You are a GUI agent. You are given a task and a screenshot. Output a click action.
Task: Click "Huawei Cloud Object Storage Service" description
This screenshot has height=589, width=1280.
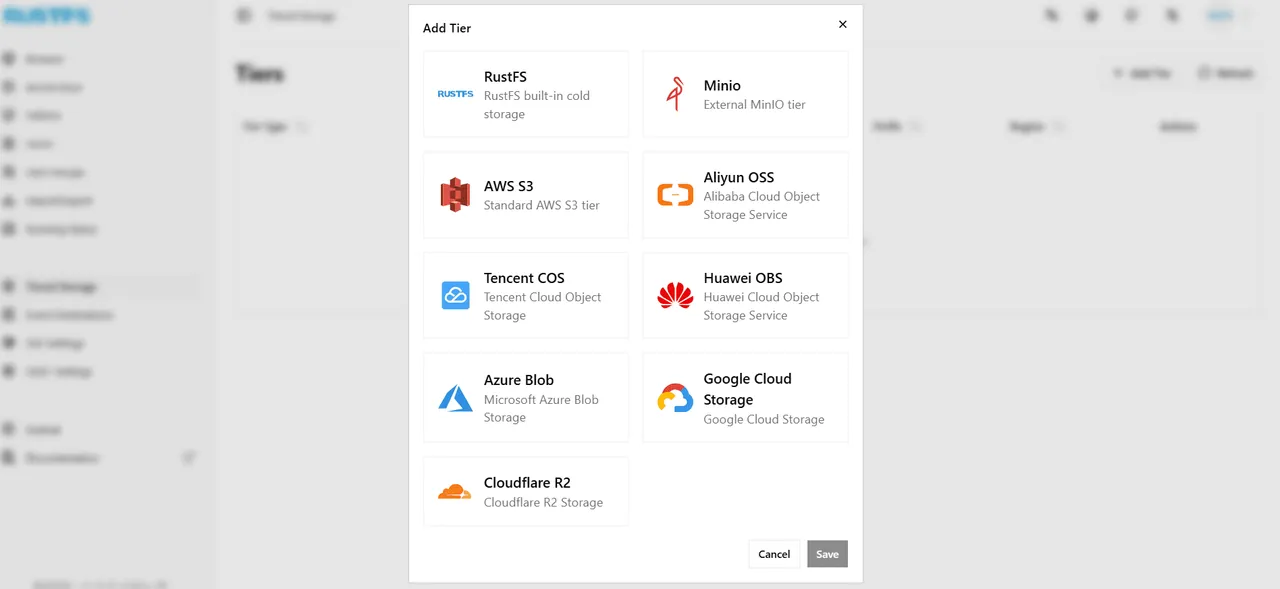pos(762,306)
